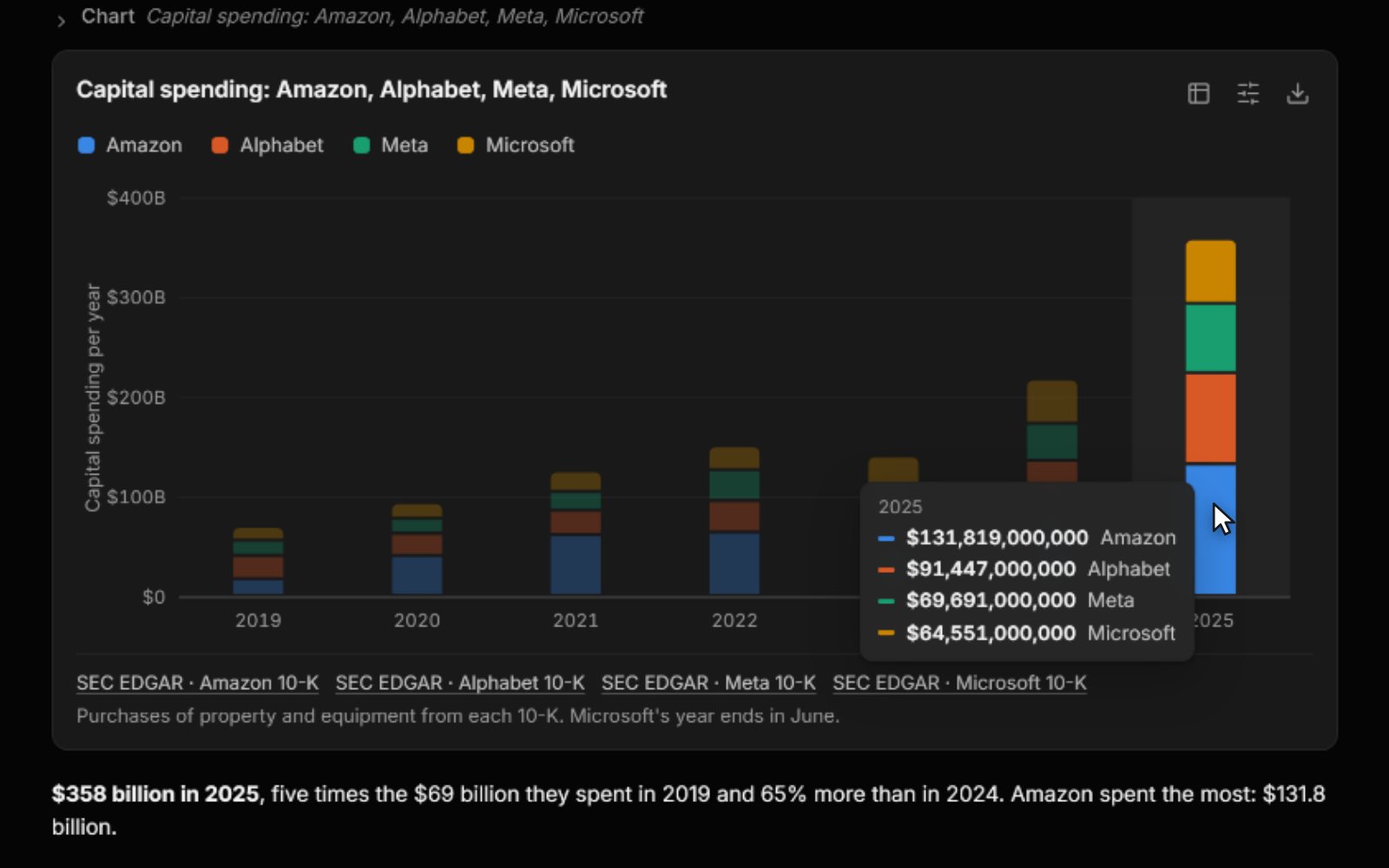The width and height of the screenshot is (1389, 868).
Task: Click the '$358 billion in 2025' bold text
Action: pyautogui.click(x=155, y=794)
